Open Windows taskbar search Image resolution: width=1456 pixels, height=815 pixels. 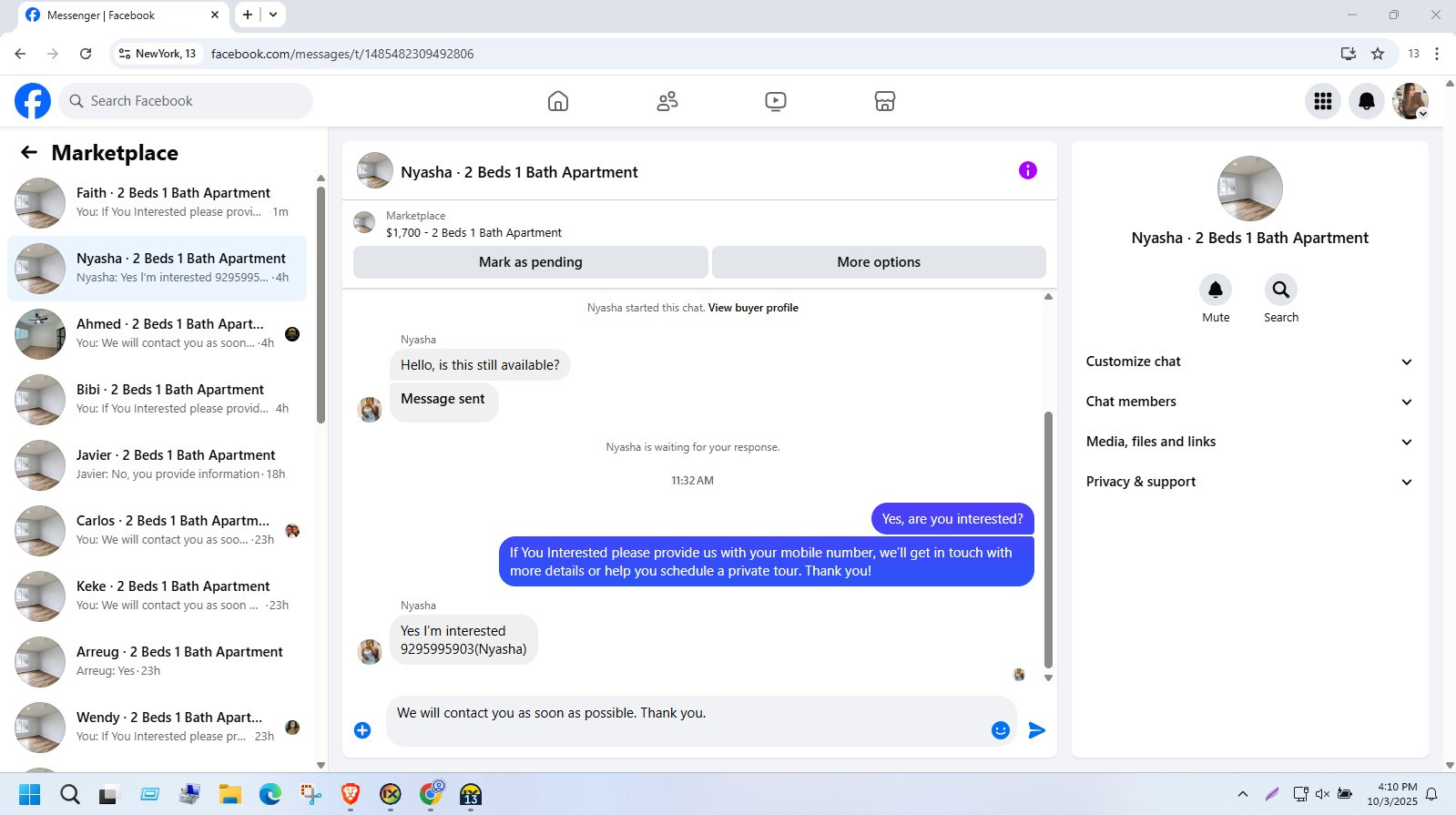coord(70,795)
